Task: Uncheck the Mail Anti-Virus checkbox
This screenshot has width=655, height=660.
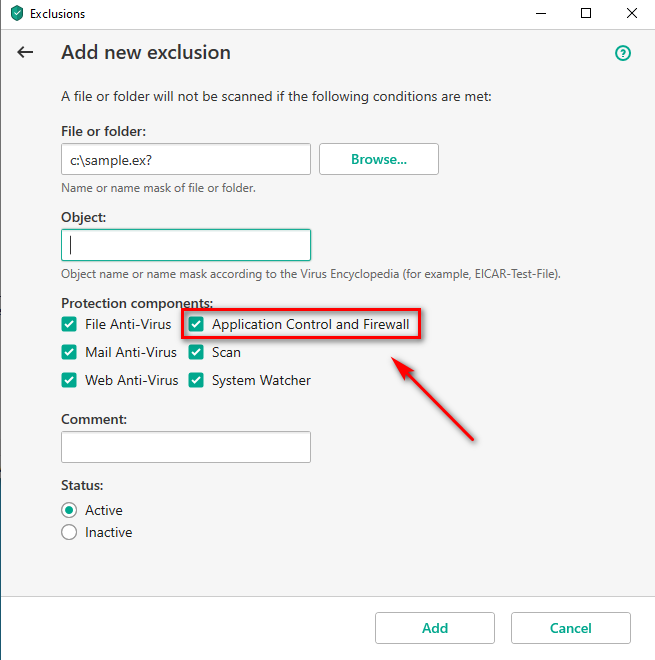Action: click(x=69, y=352)
